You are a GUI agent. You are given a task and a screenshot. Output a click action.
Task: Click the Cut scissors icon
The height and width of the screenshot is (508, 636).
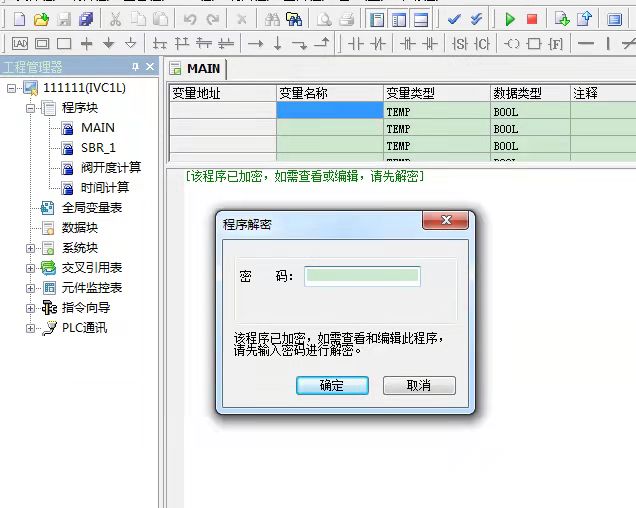tap(115, 19)
